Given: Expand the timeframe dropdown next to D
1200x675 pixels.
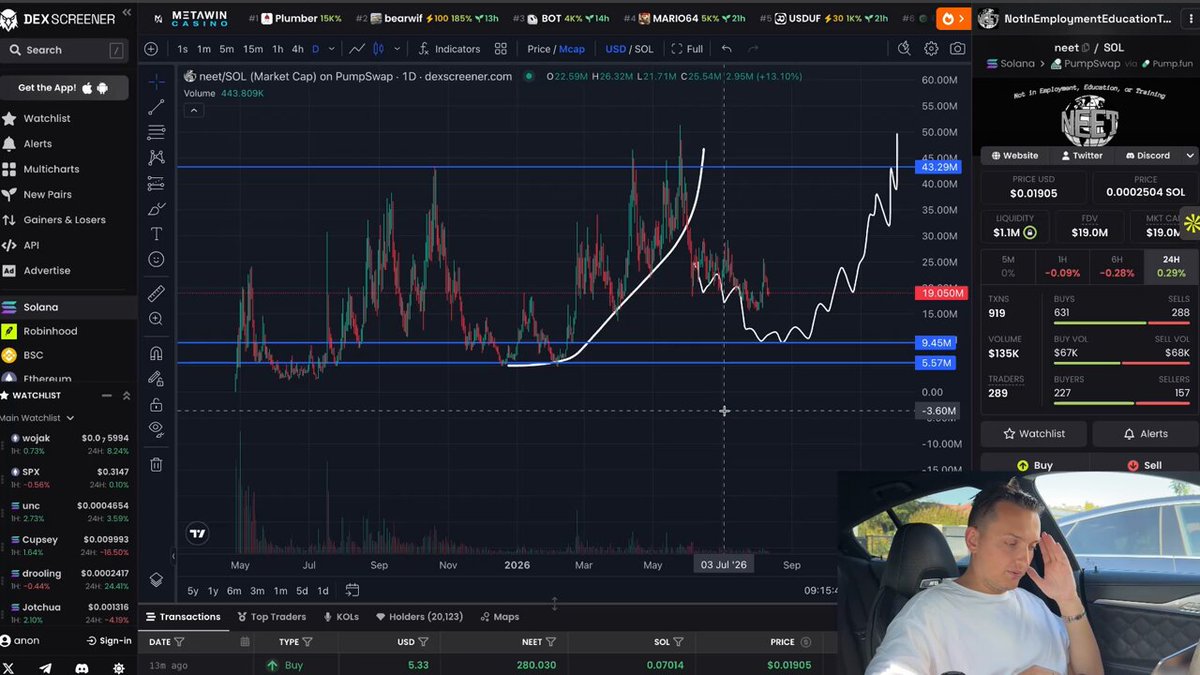Looking at the screenshot, I should tap(333, 49).
